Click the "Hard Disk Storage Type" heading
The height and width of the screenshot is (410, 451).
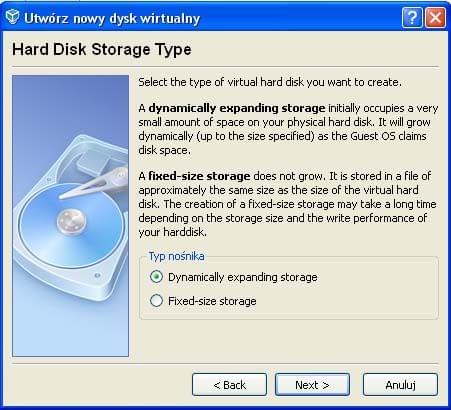[102, 49]
